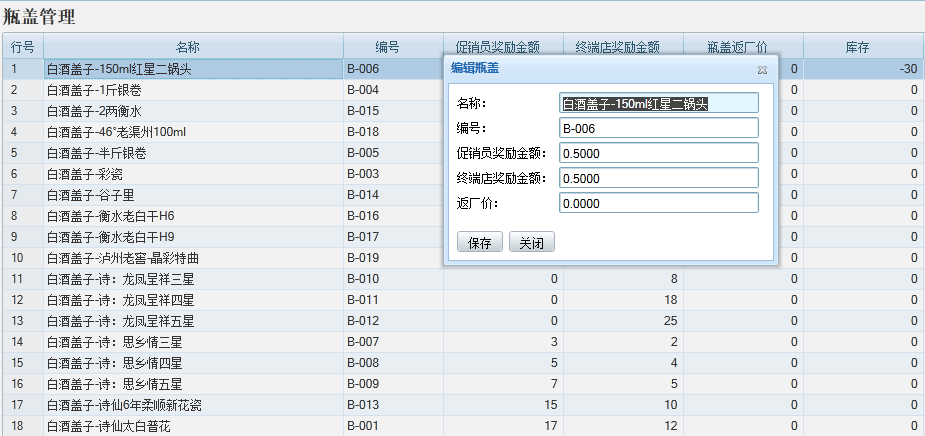
Task: Click the 编辑瓶盖 dialog title bar
Action: 611,68
